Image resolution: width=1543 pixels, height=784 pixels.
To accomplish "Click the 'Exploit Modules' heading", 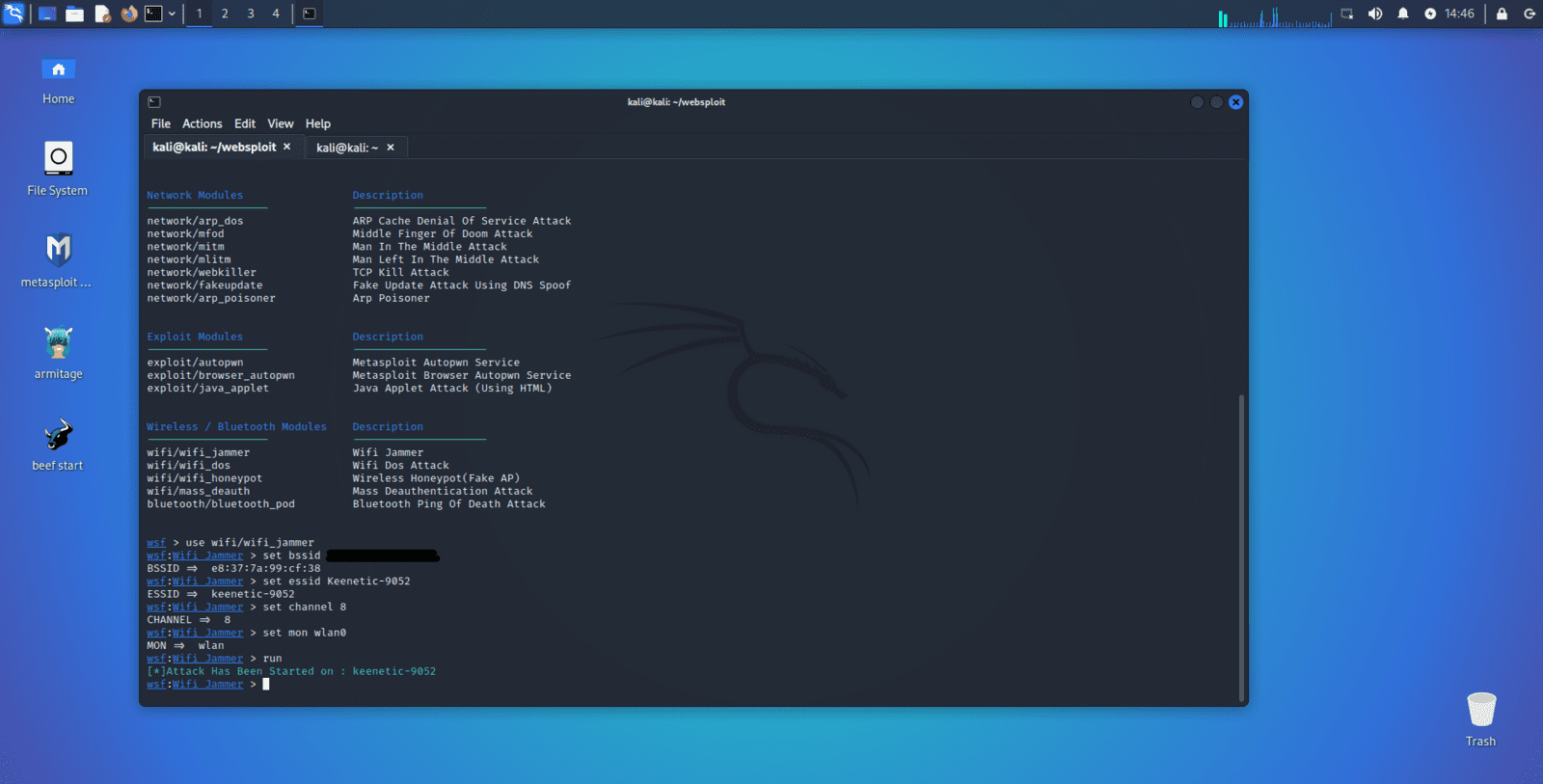I will [x=195, y=338].
